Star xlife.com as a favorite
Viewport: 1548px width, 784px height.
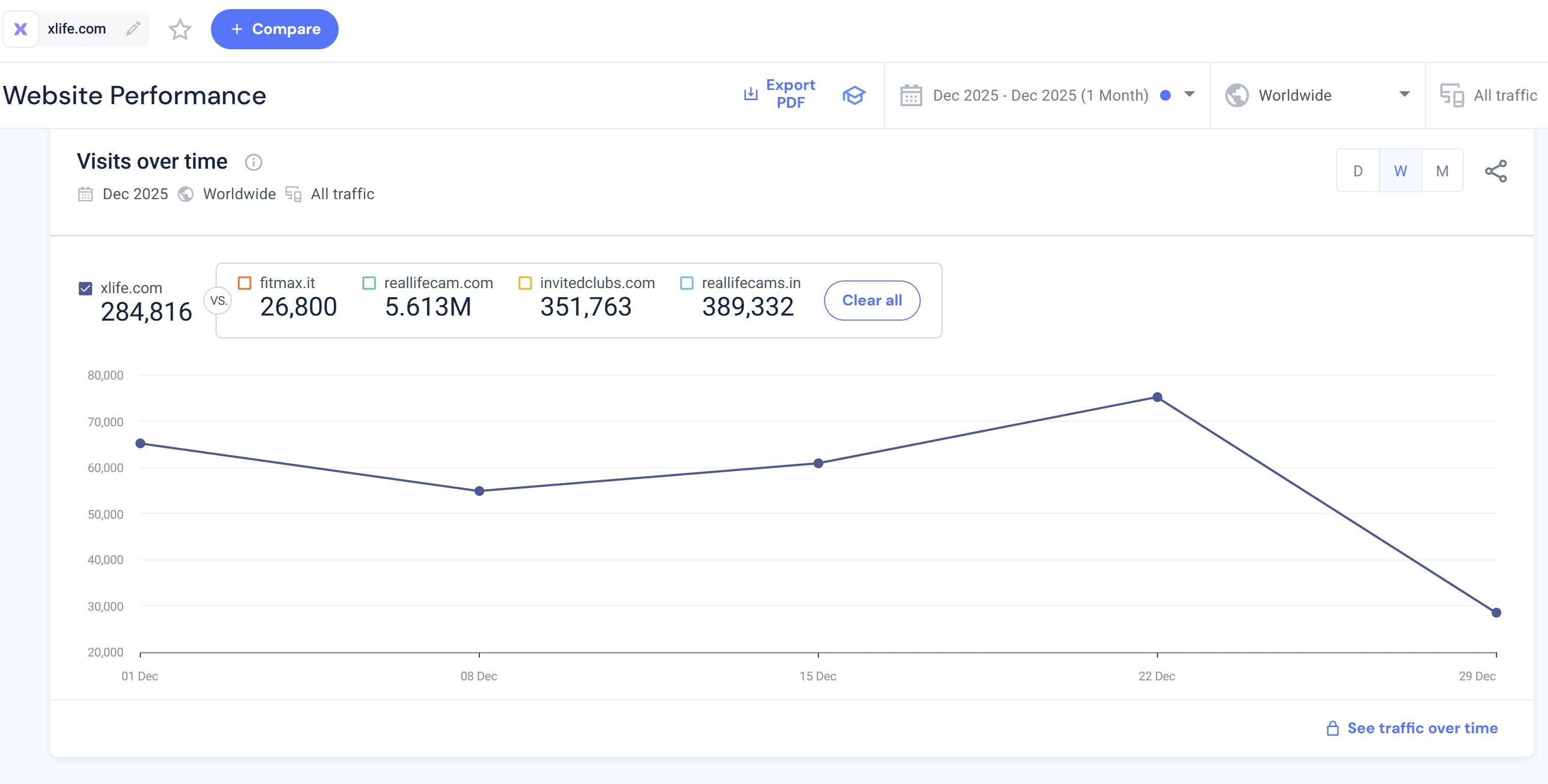179,29
